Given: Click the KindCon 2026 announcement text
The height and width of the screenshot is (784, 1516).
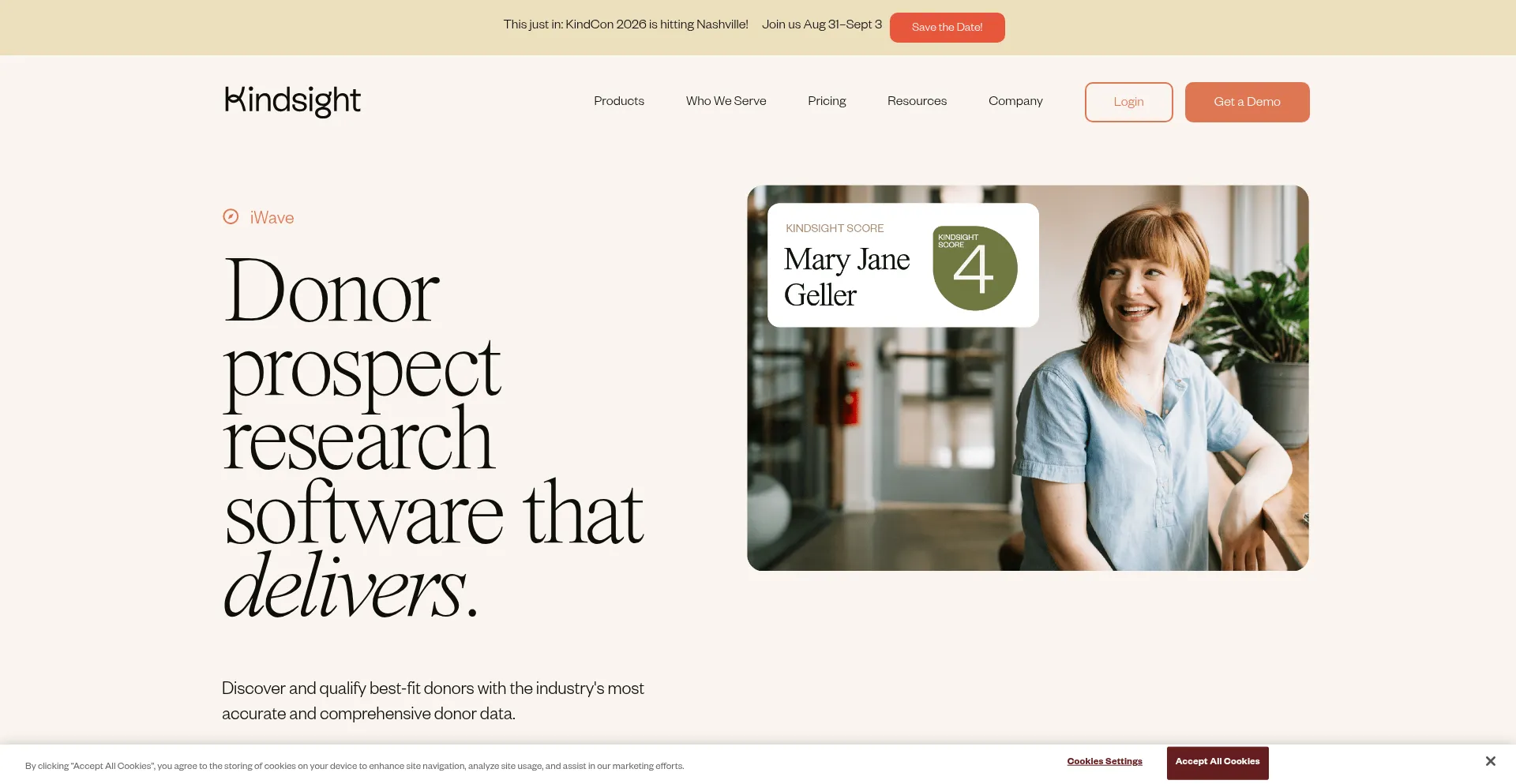Looking at the screenshot, I should [x=625, y=24].
